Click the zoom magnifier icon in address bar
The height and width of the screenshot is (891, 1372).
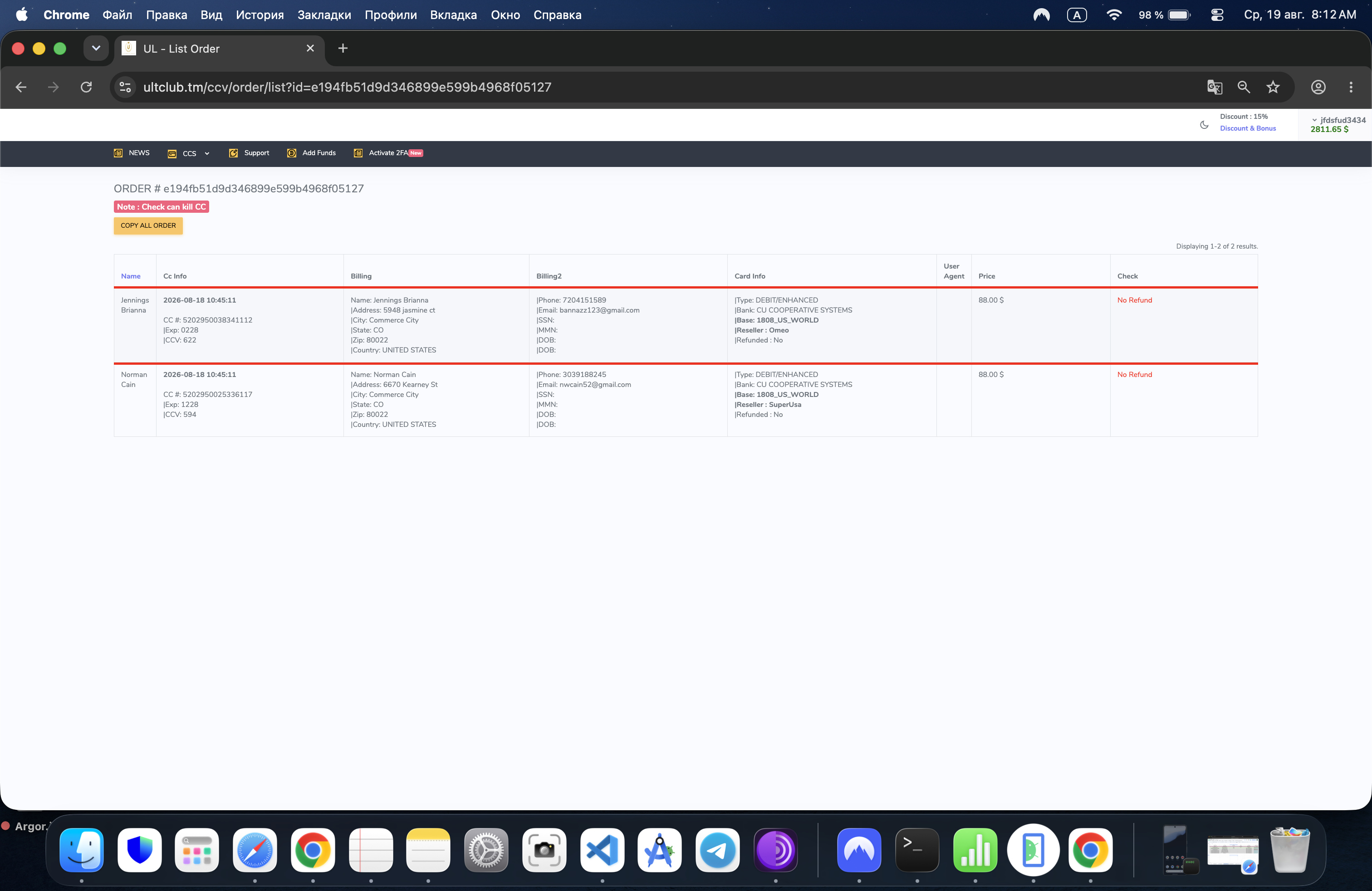1244,87
